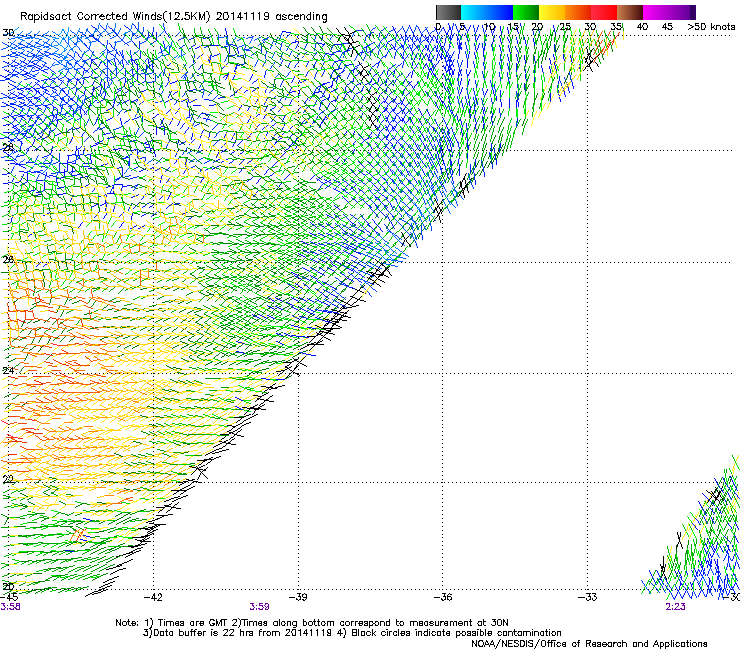Click the 'NOAA/NESDIS/Office of Research and Applications' credit

(589, 644)
